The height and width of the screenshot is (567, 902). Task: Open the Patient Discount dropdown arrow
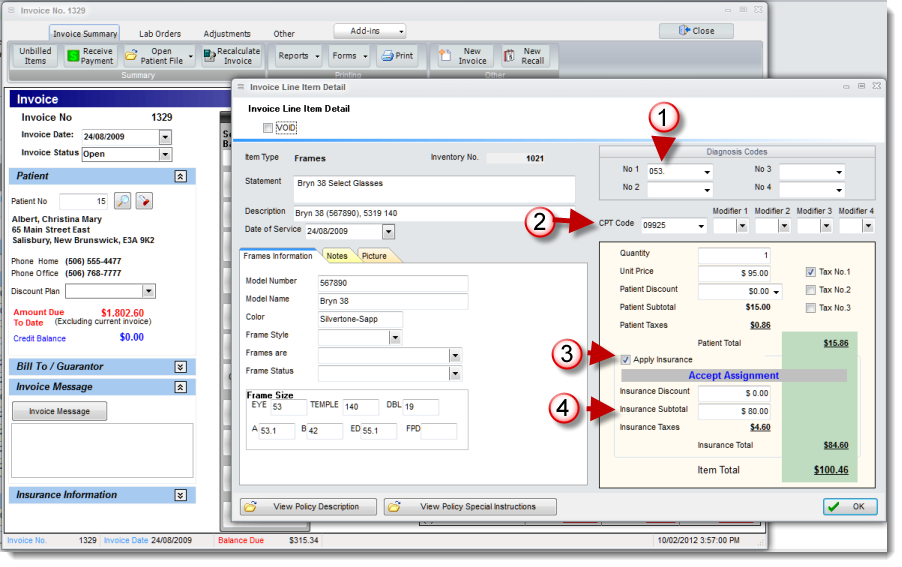click(776, 292)
